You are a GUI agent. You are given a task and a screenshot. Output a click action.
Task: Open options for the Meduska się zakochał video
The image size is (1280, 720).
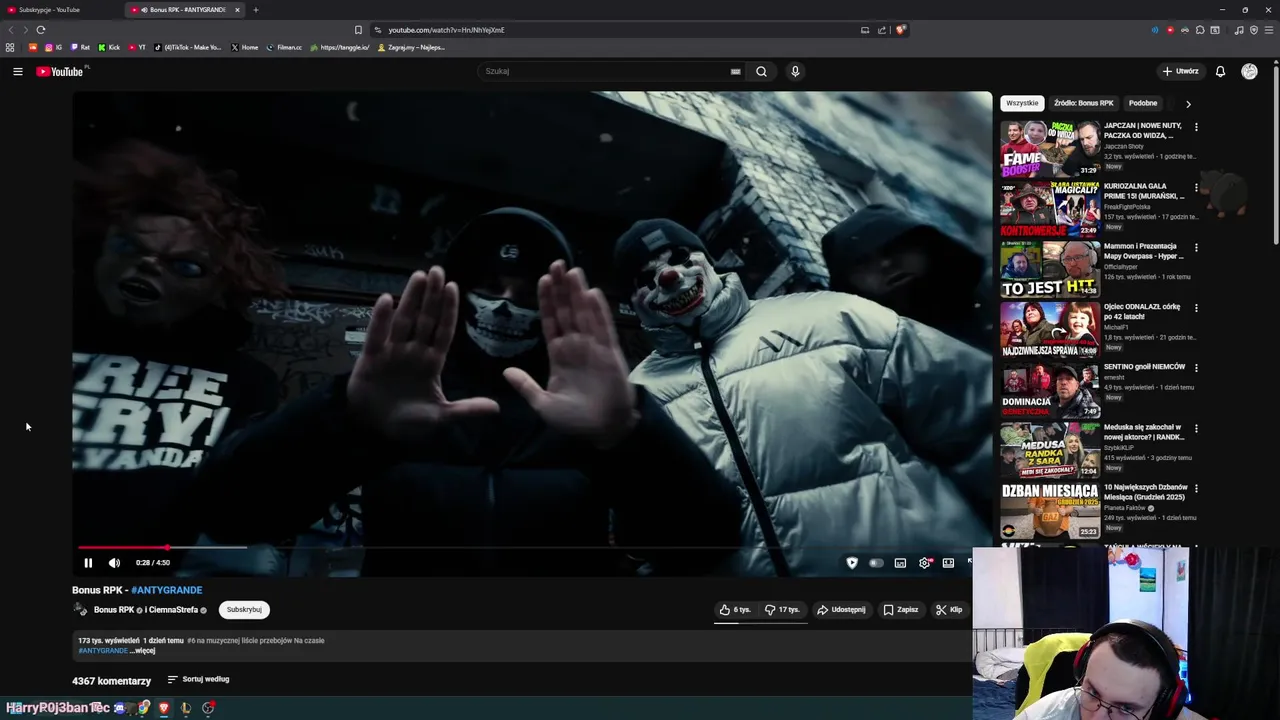pos(1196,428)
